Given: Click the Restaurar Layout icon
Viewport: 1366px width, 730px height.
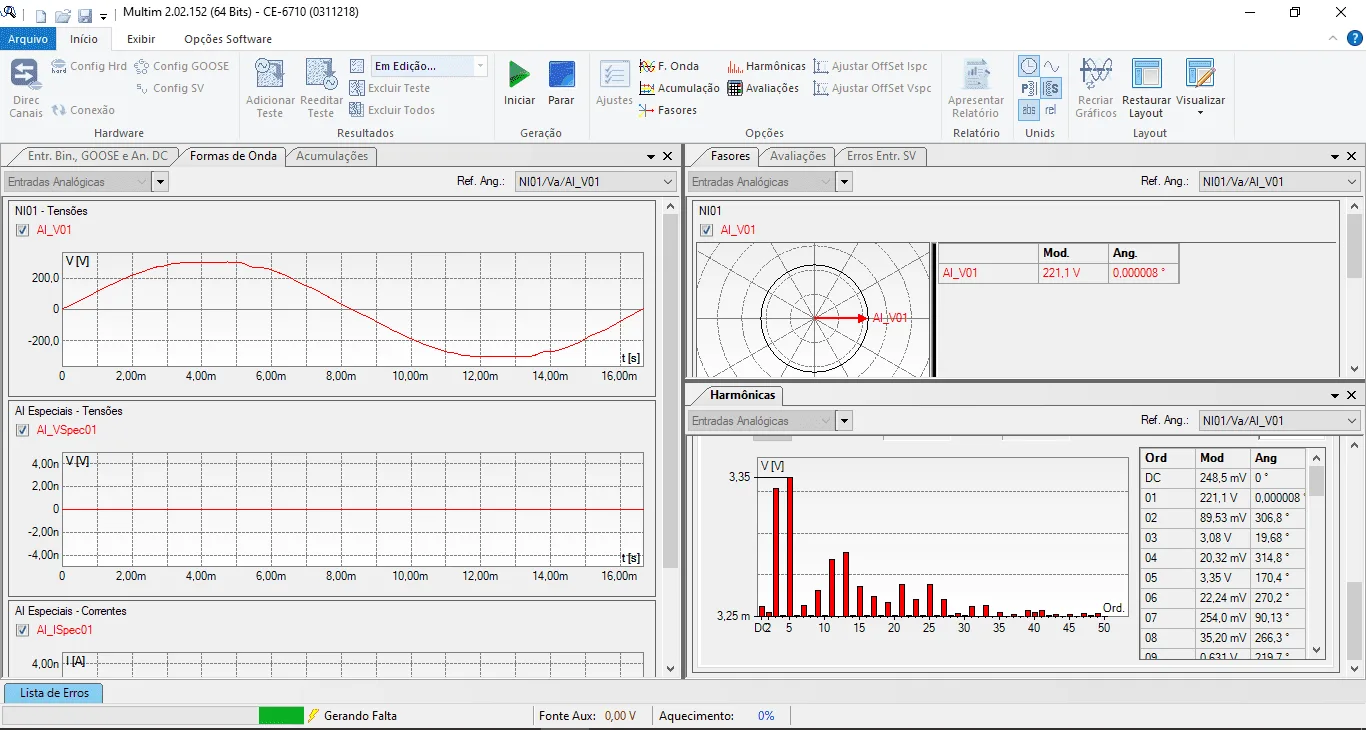Looking at the screenshot, I should pyautogui.click(x=1146, y=75).
